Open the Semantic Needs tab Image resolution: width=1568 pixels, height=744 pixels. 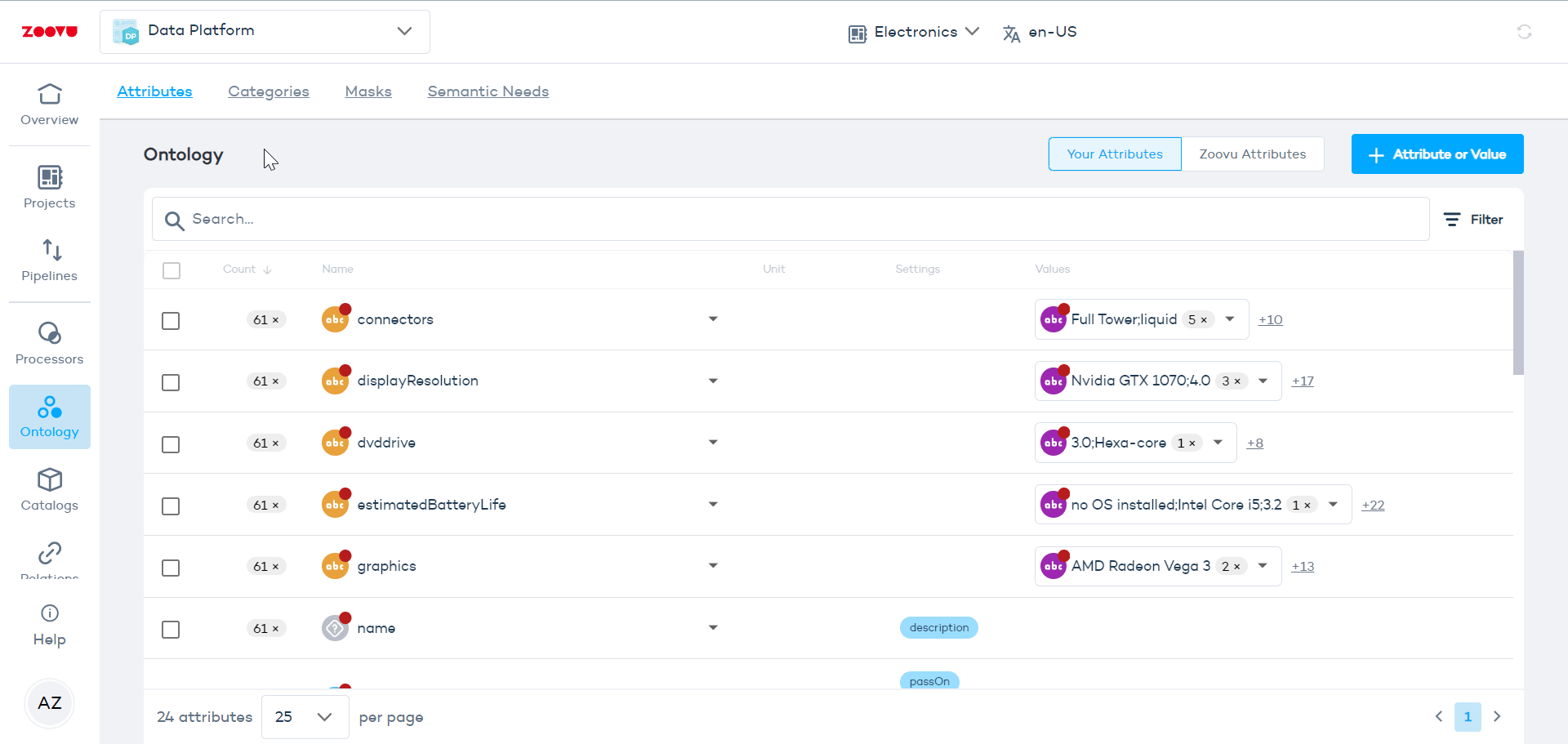488,91
